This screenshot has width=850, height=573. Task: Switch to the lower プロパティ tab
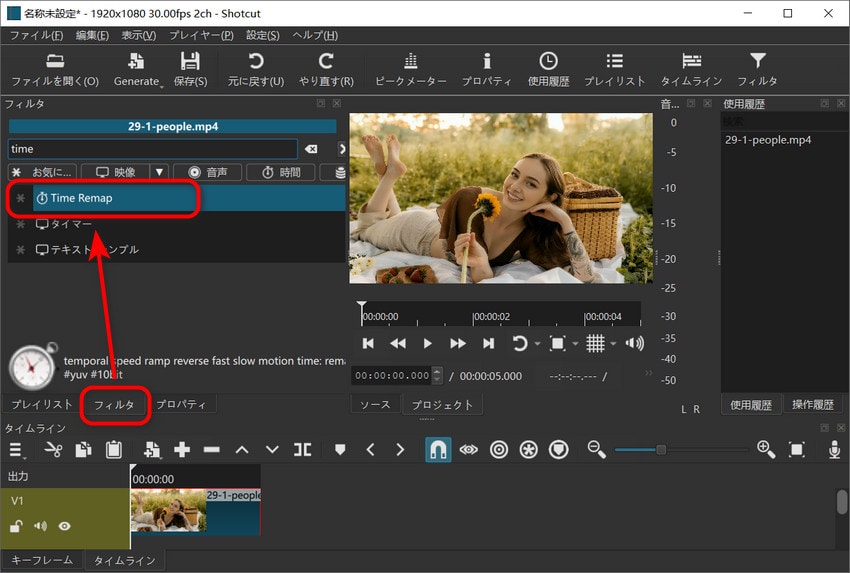coord(181,404)
